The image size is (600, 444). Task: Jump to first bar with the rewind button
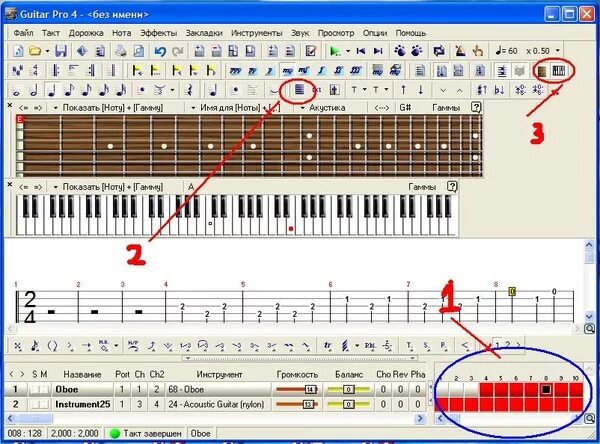pos(360,51)
